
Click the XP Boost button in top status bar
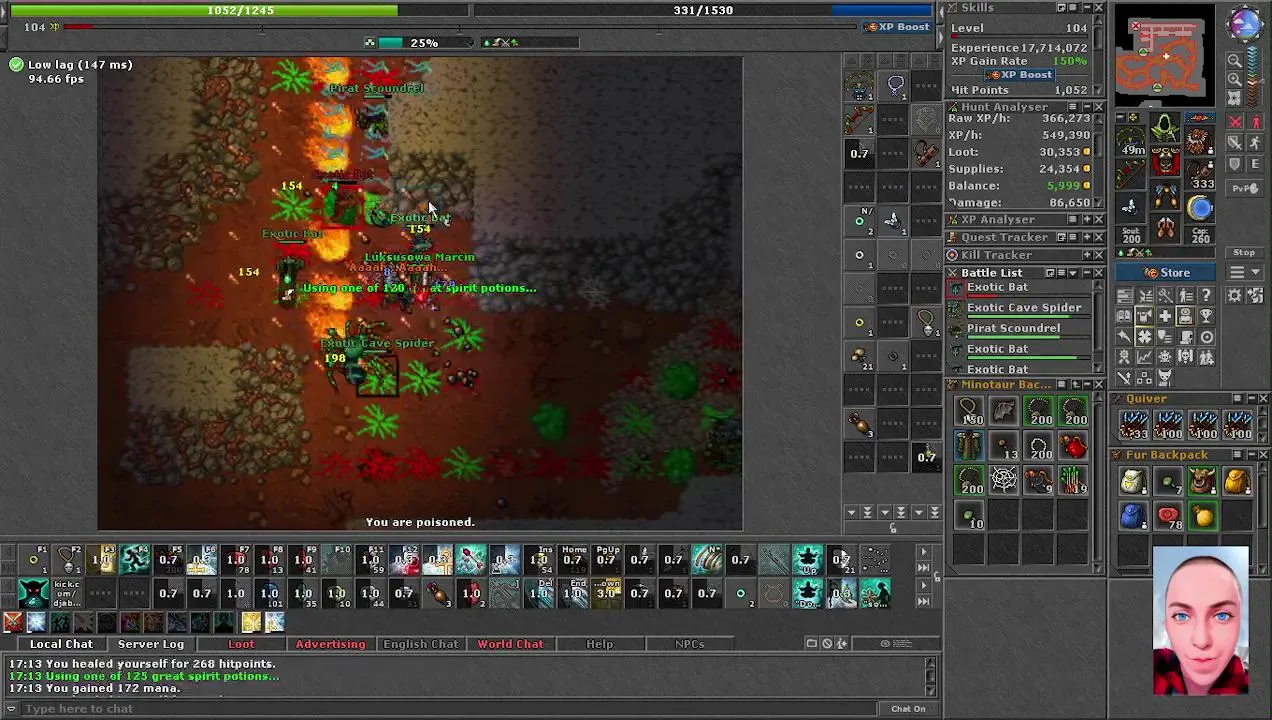click(x=898, y=27)
